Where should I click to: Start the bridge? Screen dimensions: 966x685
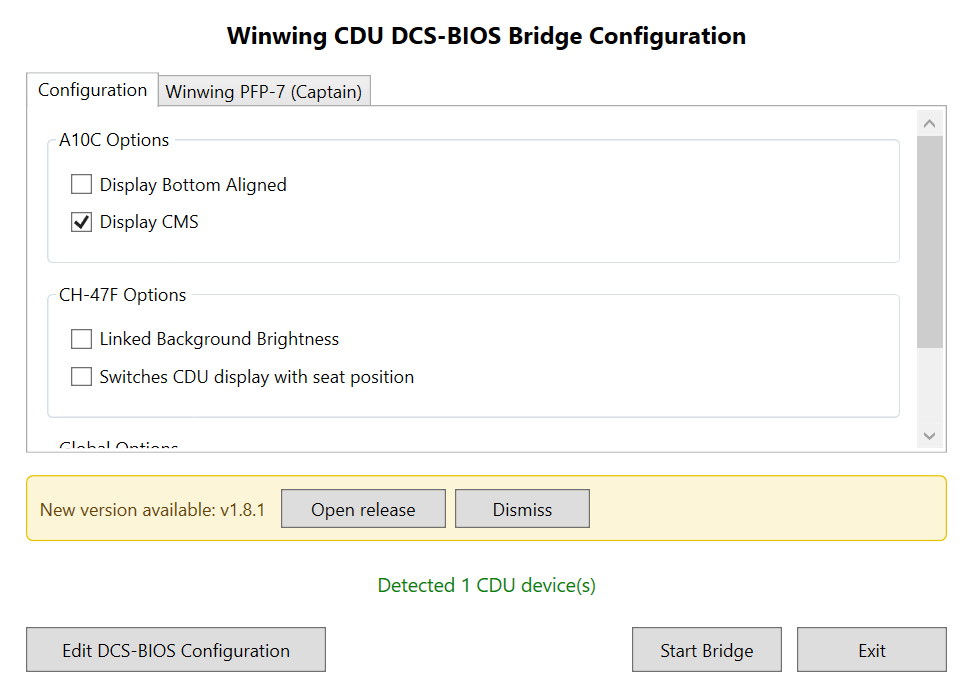coord(706,650)
